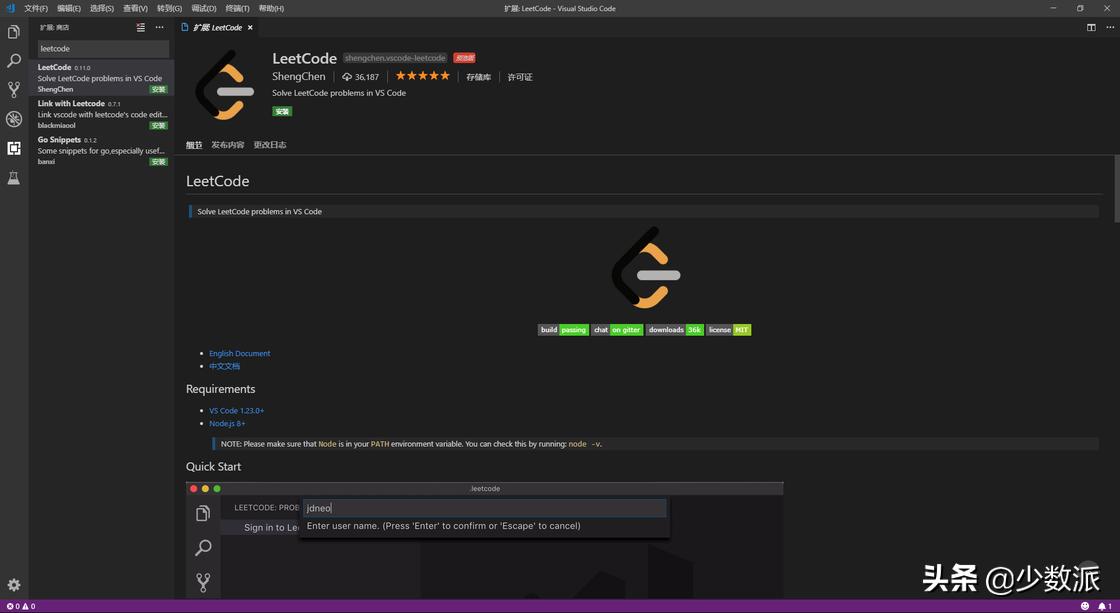Click green 安装 button under LeetCode title
Image resolution: width=1120 pixels, height=613 pixels.
(x=282, y=112)
